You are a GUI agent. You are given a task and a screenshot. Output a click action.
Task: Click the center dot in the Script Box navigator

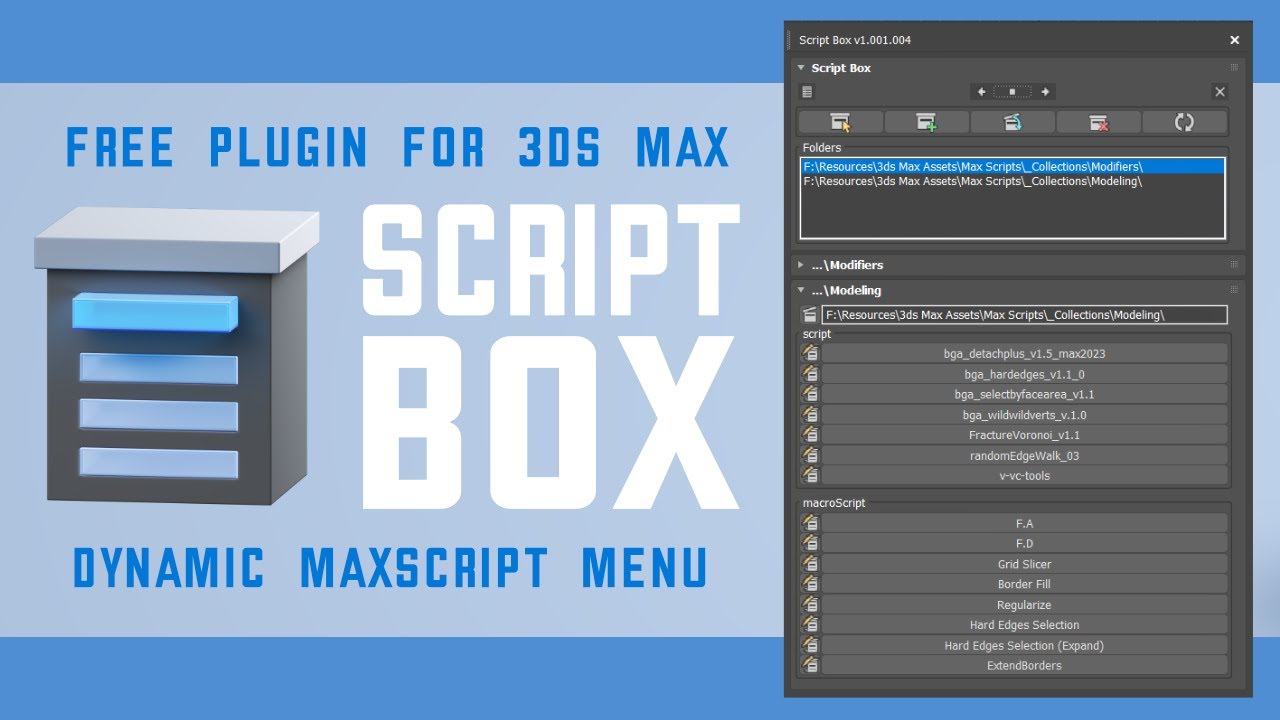[1013, 92]
